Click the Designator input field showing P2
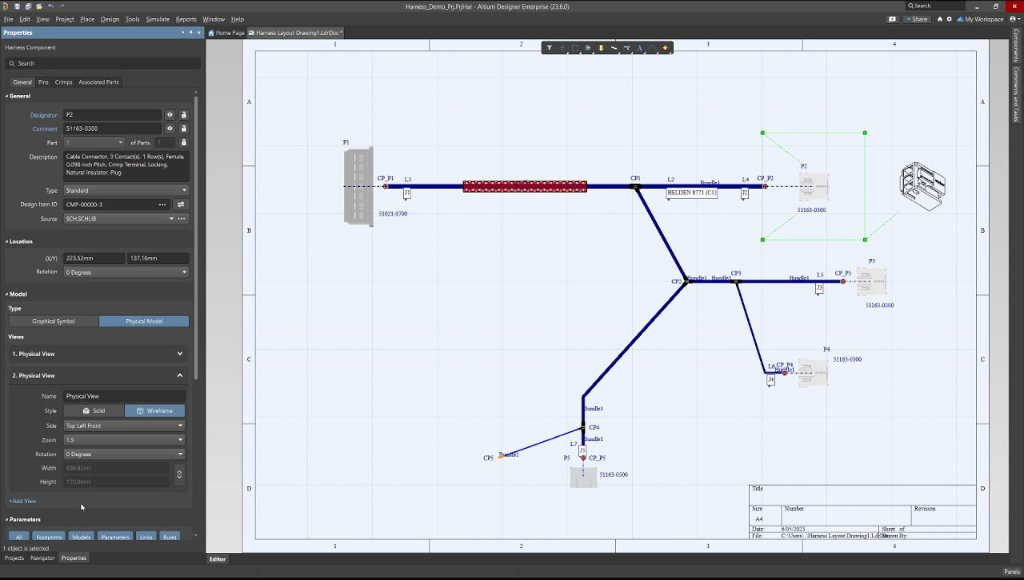Screen dimensions: 1024x580 click(112, 115)
